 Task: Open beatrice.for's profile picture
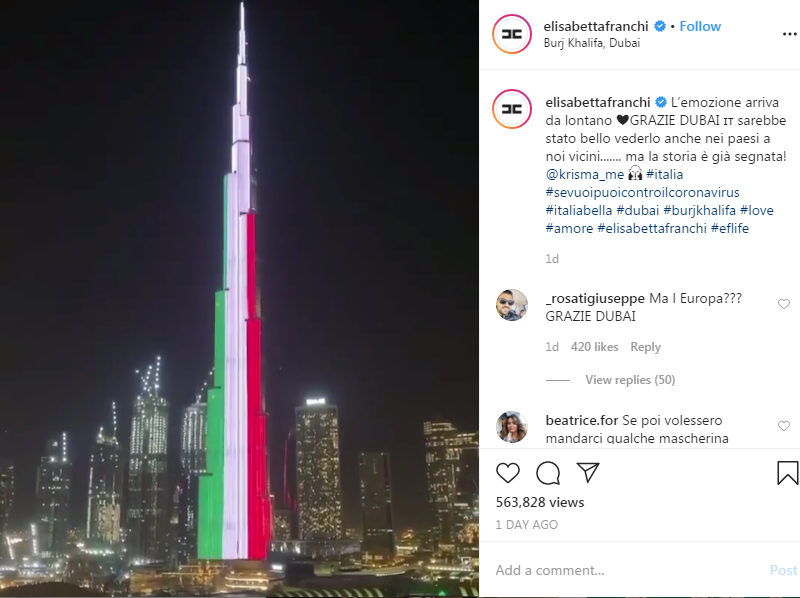click(512, 427)
